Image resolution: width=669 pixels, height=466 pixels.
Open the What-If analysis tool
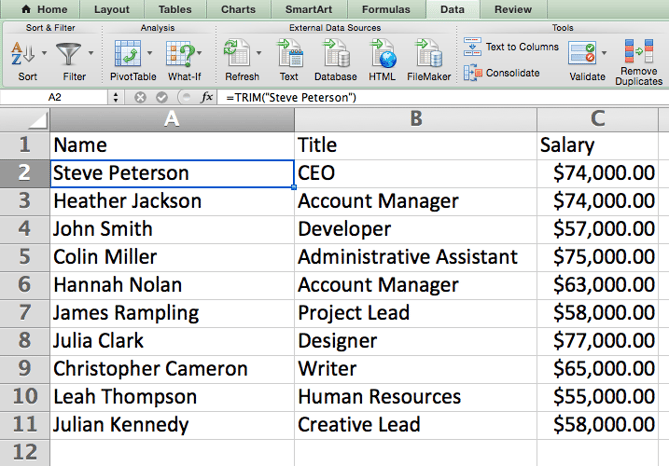click(x=180, y=53)
